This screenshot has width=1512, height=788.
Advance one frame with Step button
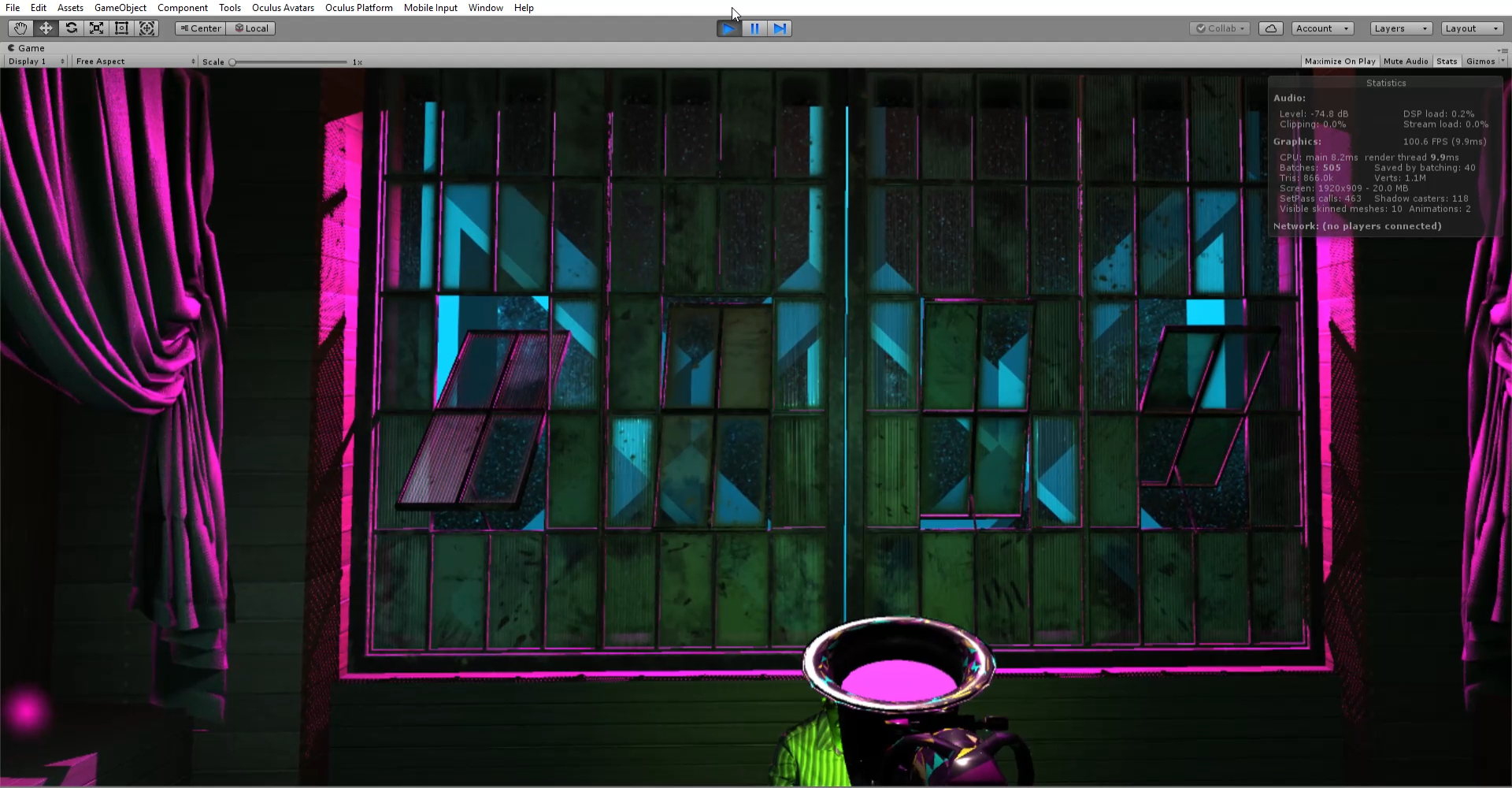tap(780, 28)
